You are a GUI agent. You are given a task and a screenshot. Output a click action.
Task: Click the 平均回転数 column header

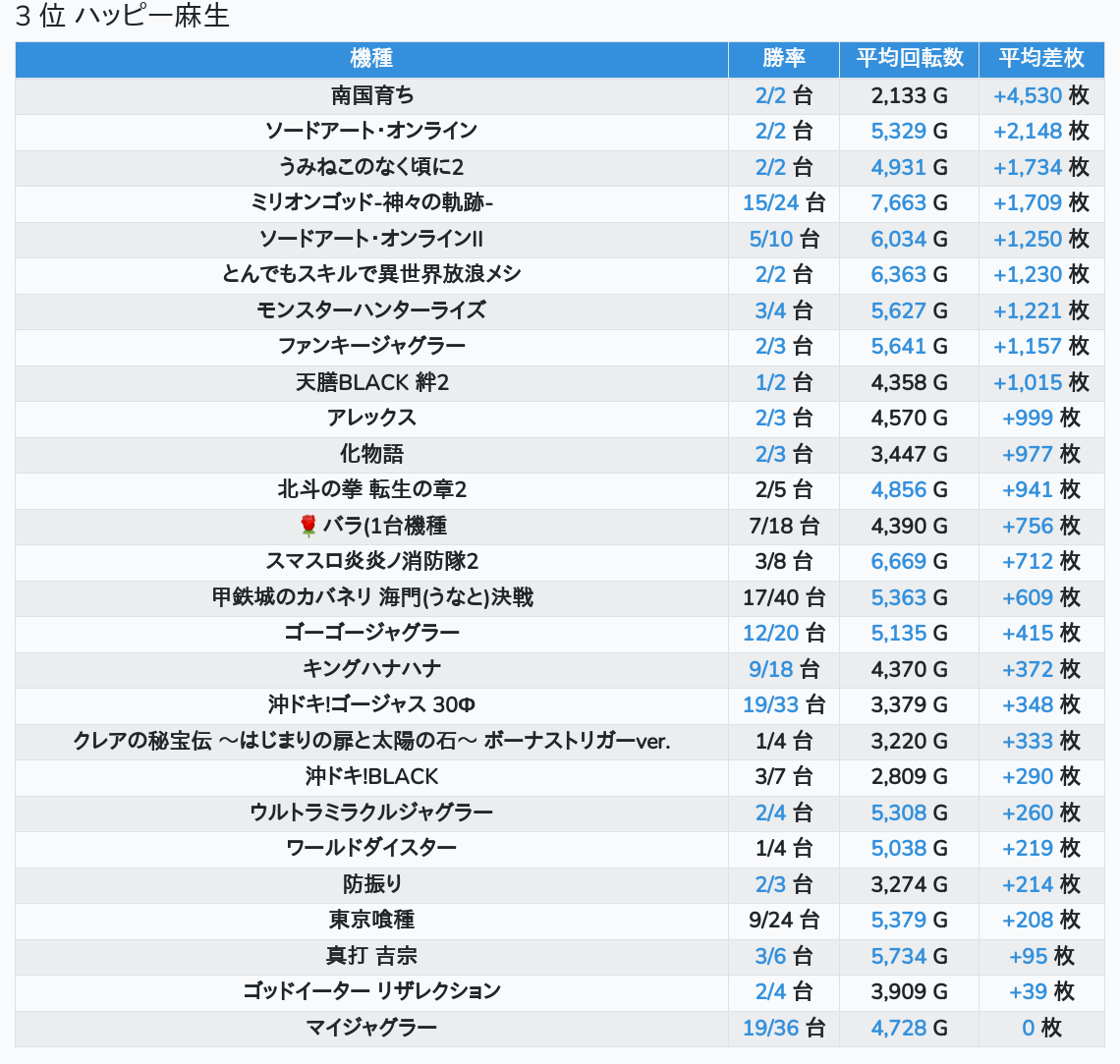[x=910, y=58]
